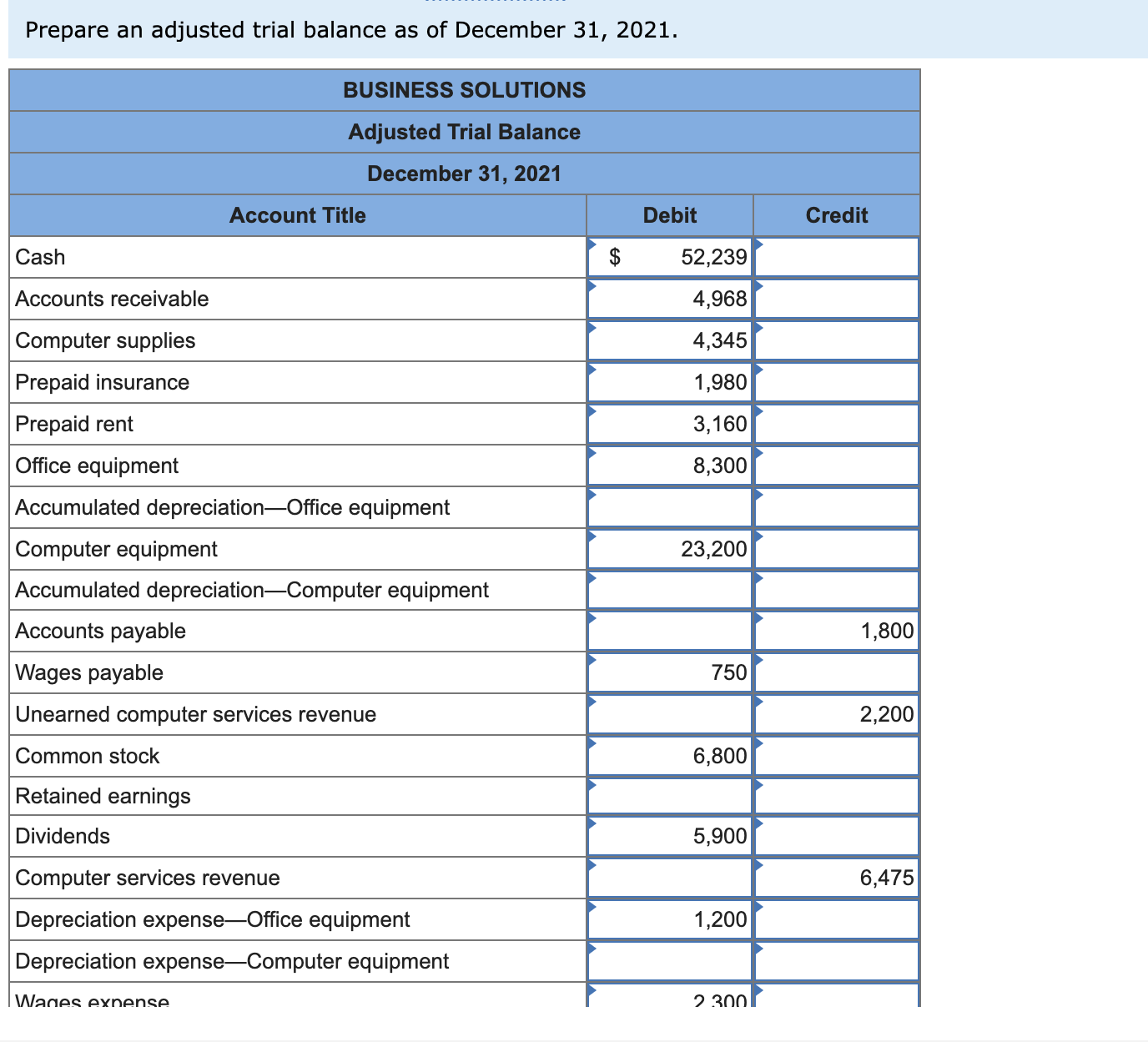
Task: Click the Dividends credit field
Action: tap(837, 836)
